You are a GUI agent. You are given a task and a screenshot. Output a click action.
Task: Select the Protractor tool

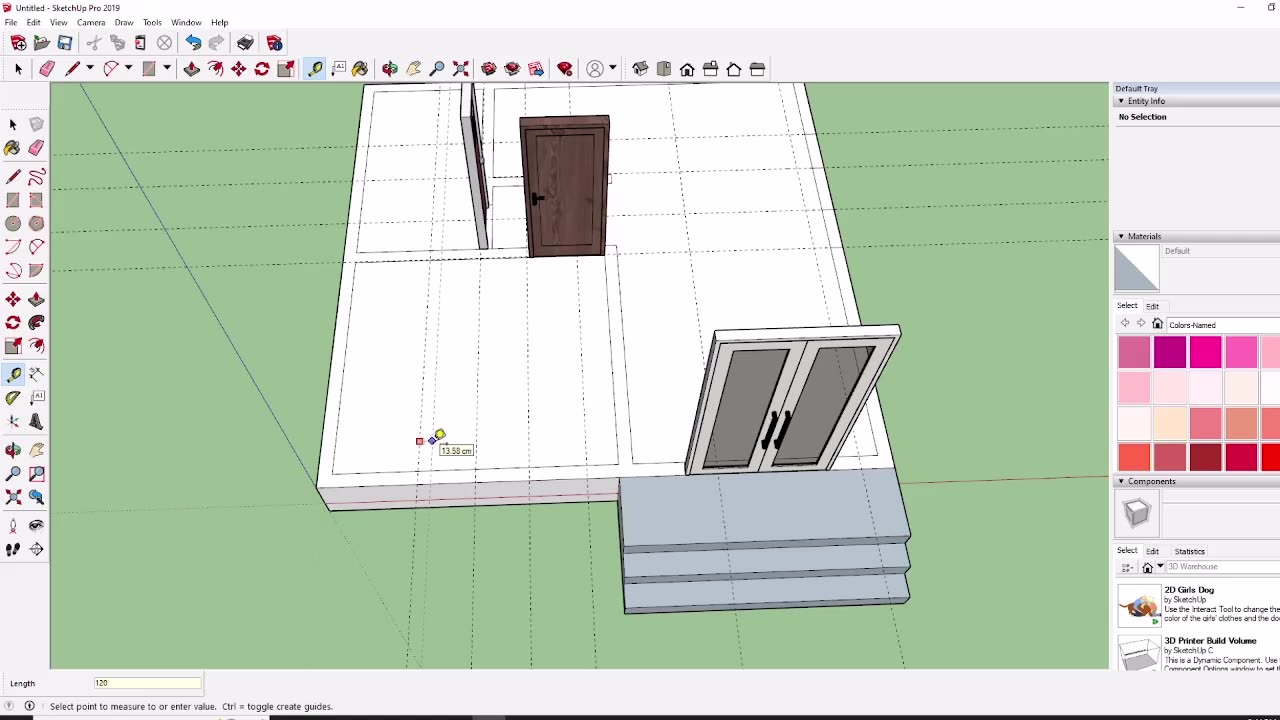pyautogui.click(x=13, y=397)
